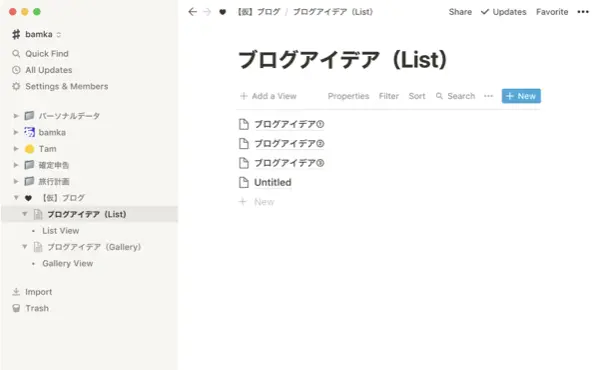This screenshot has width=600, height=370.
Task: Click the back arrow in top bar
Action: click(192, 12)
